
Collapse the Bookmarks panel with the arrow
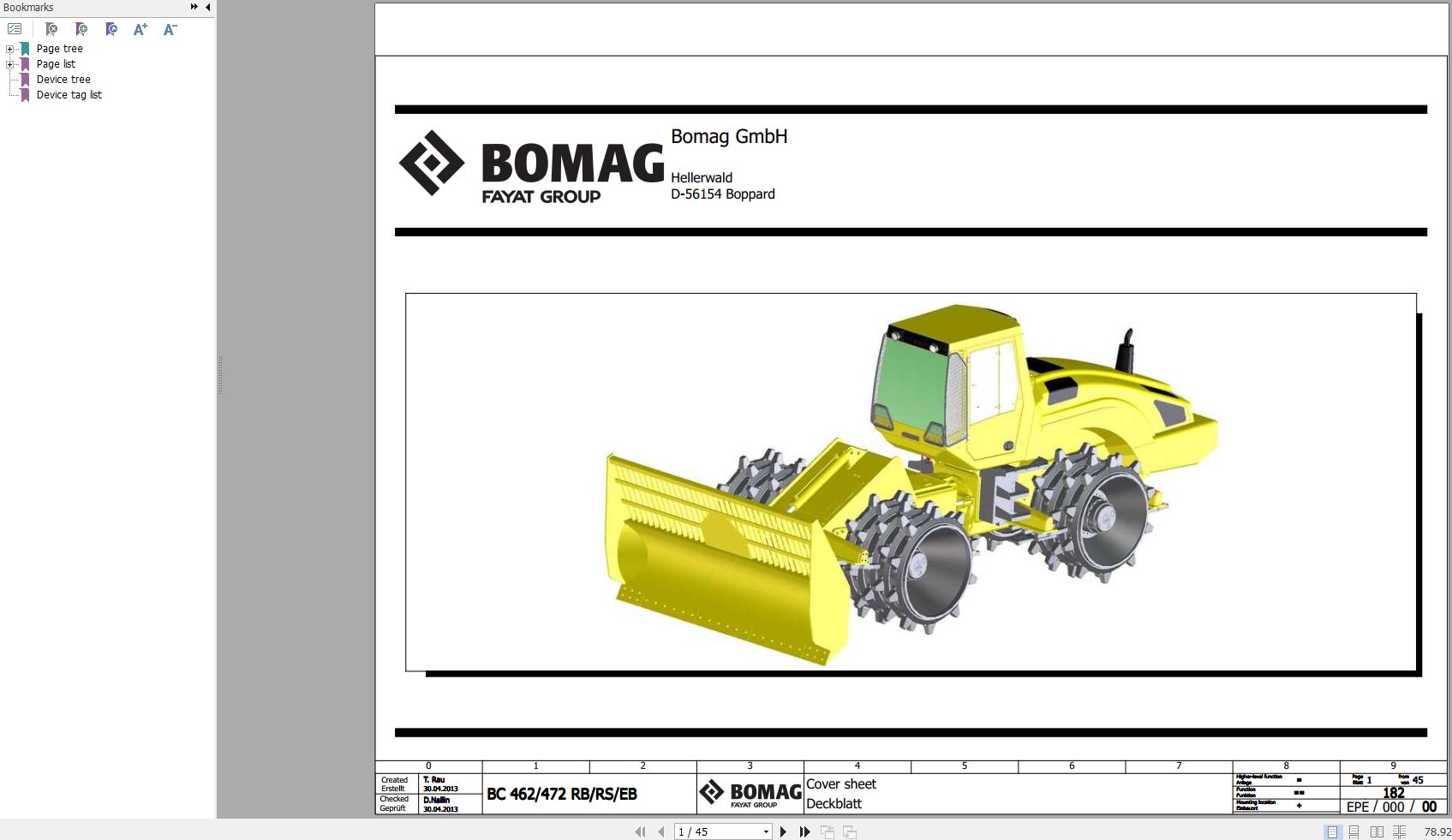tap(207, 7)
